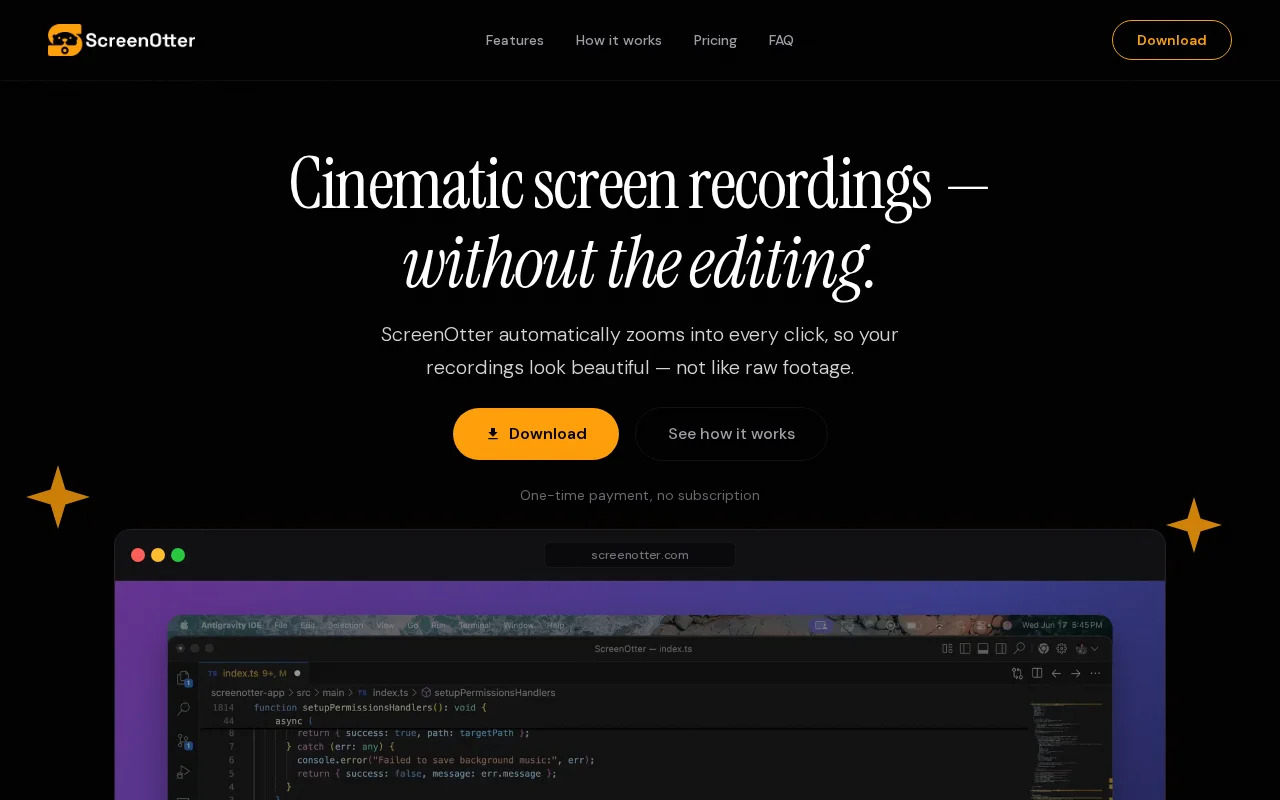The width and height of the screenshot is (1280, 800).
Task: Go to the Pricing nav link
Action: (715, 40)
